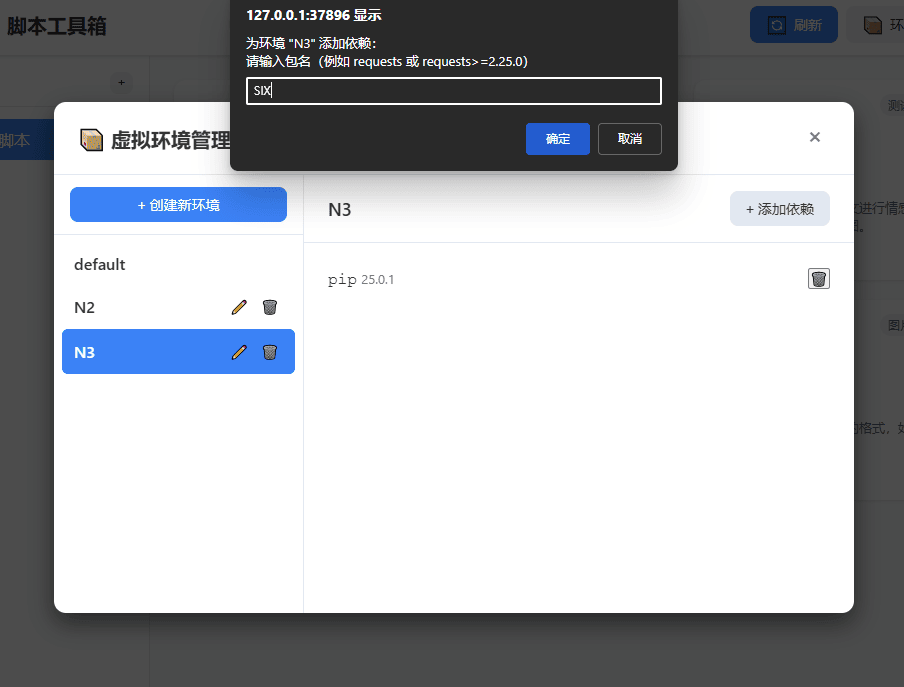
Task: Delete environment N2 via its trash icon
Action: tap(269, 307)
